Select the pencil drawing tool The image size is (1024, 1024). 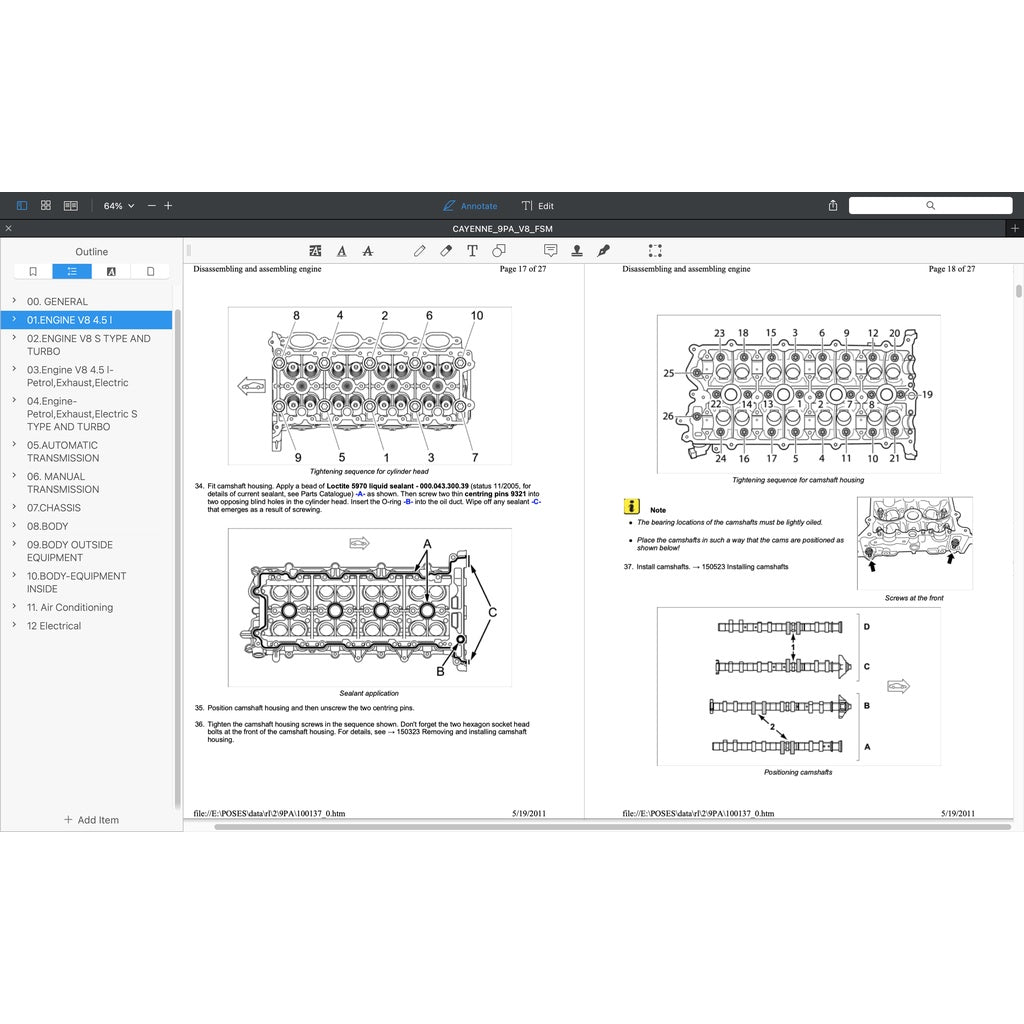click(x=420, y=251)
